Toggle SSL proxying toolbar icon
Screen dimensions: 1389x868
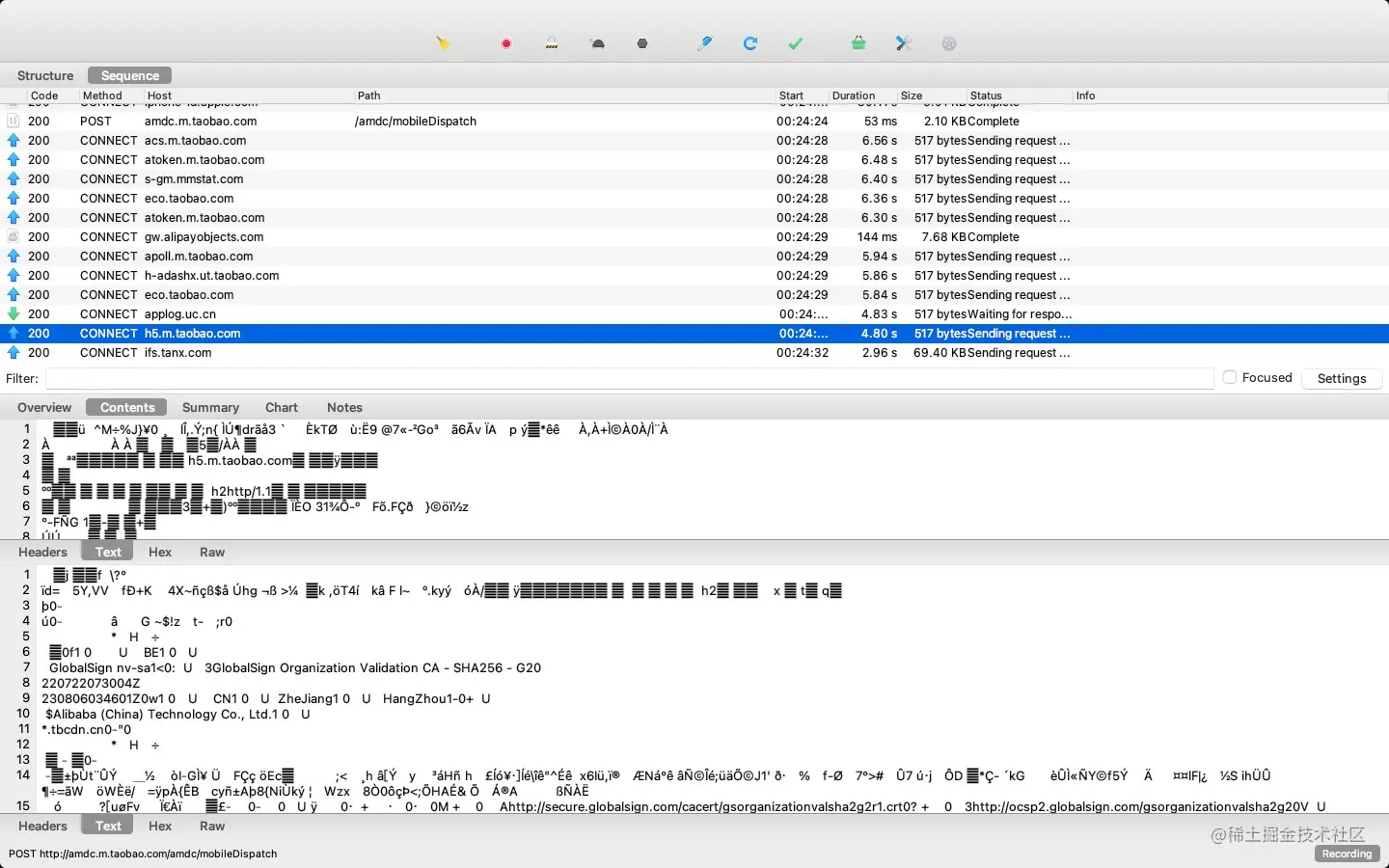click(552, 43)
